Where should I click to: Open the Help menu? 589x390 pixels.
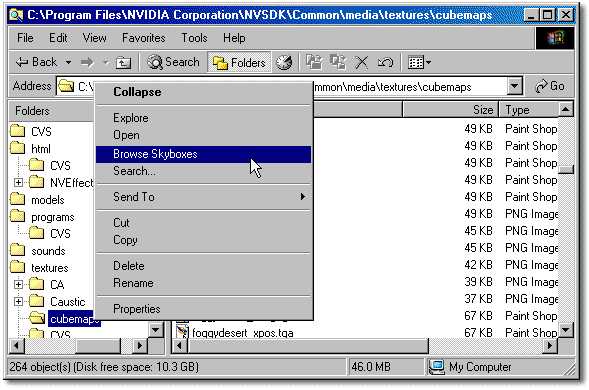(234, 38)
